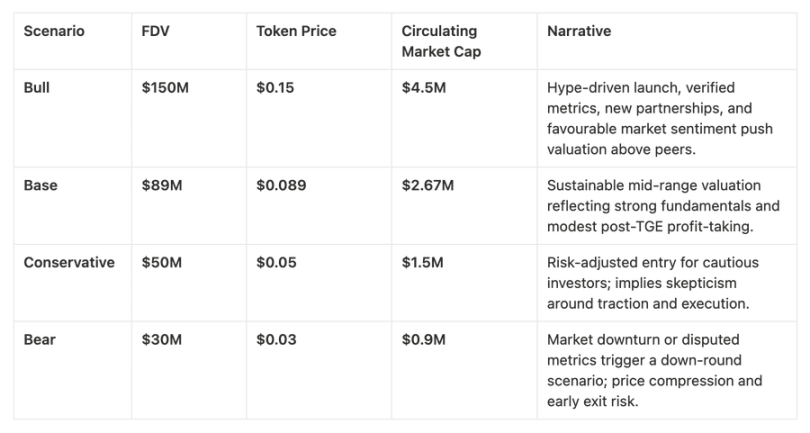Click the $50M FDV value
This screenshot has width=810, height=433.
click(x=162, y=262)
